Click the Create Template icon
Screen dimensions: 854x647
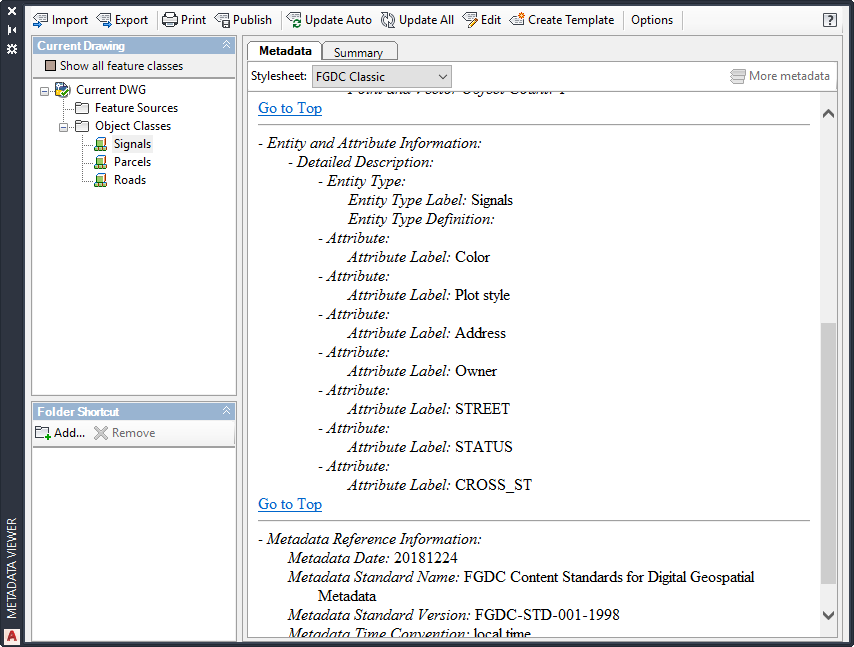[517, 20]
